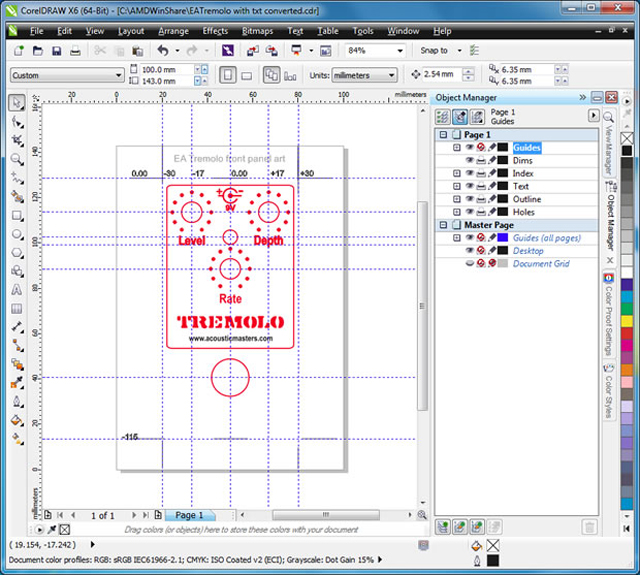Select the Zoom tool in the toolbox
Viewport: 640px width, 575px height.
17,159
